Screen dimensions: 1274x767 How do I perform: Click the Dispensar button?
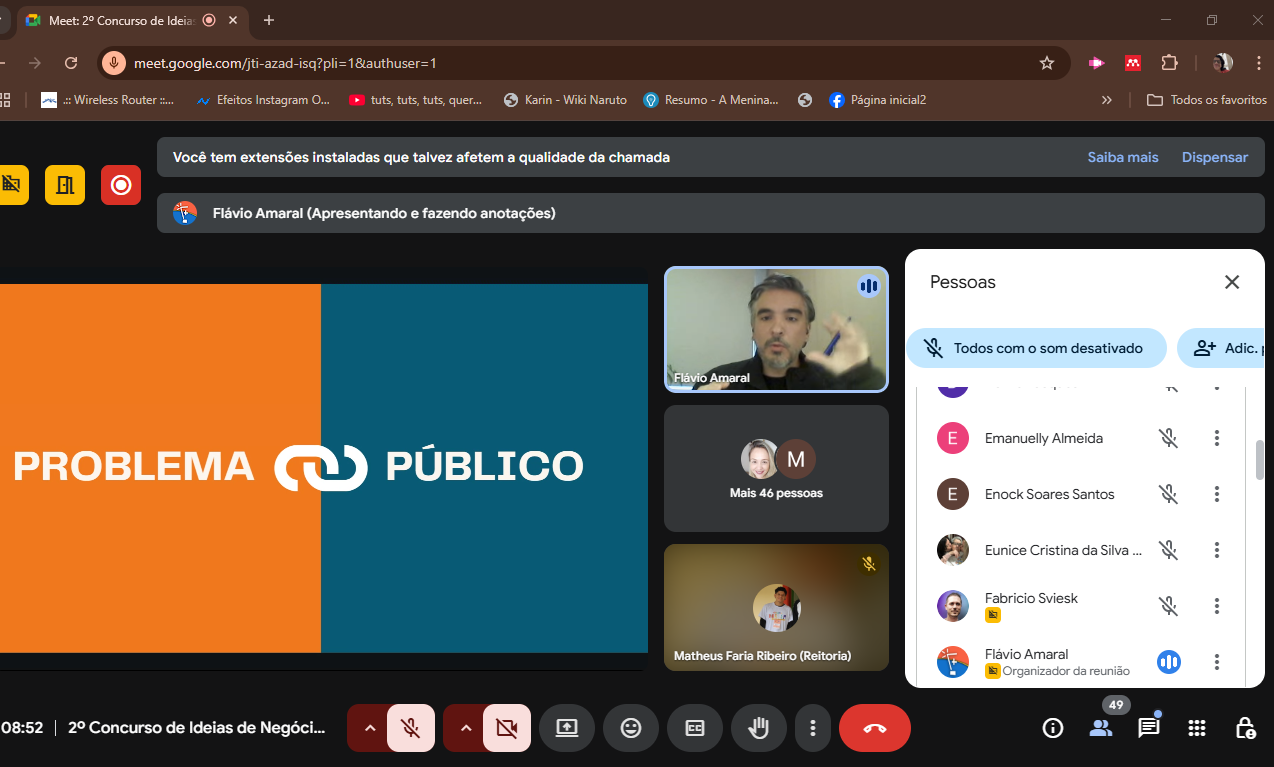tap(1215, 157)
